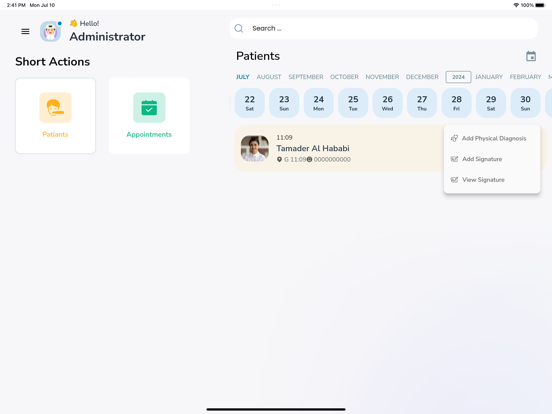
Task: Click the green Appointments calendar icon
Action: pyautogui.click(x=149, y=107)
